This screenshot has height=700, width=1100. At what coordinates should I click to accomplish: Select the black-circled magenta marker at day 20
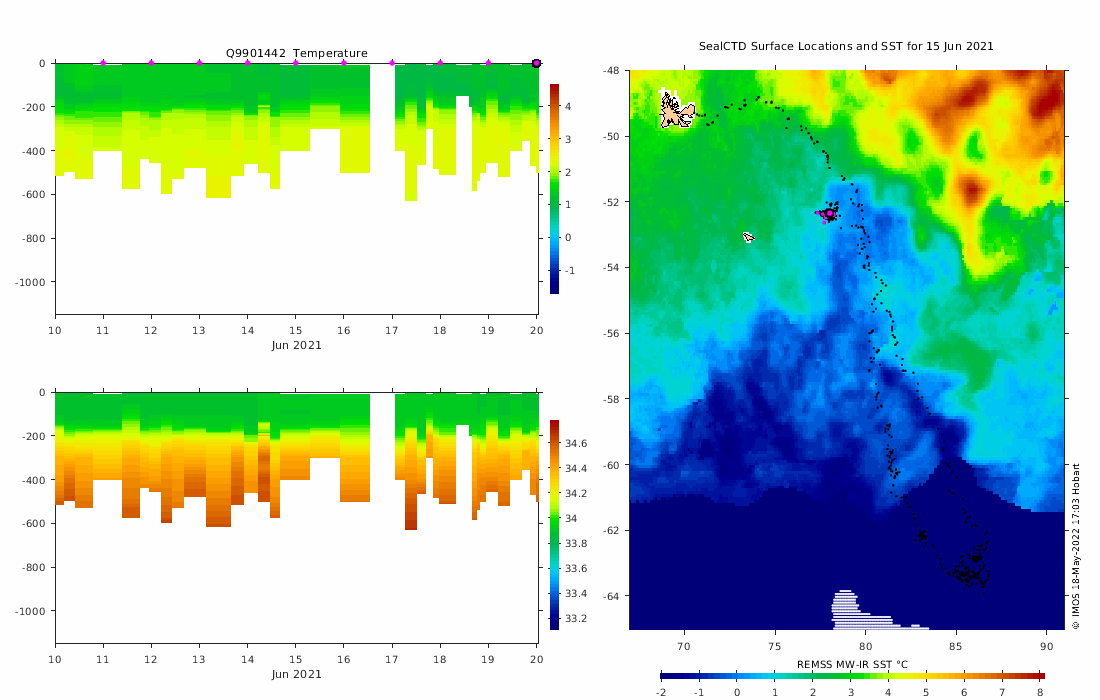tap(537, 63)
